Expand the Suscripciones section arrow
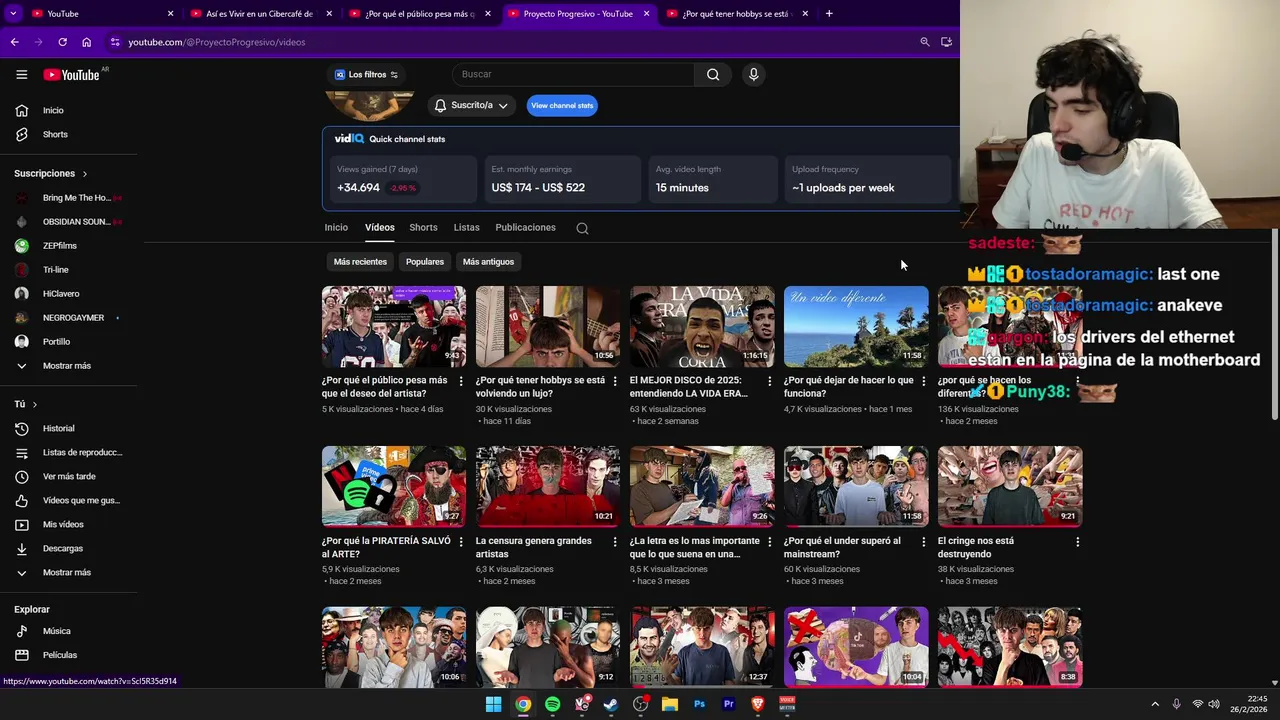The width and height of the screenshot is (1280, 720). click(x=84, y=174)
